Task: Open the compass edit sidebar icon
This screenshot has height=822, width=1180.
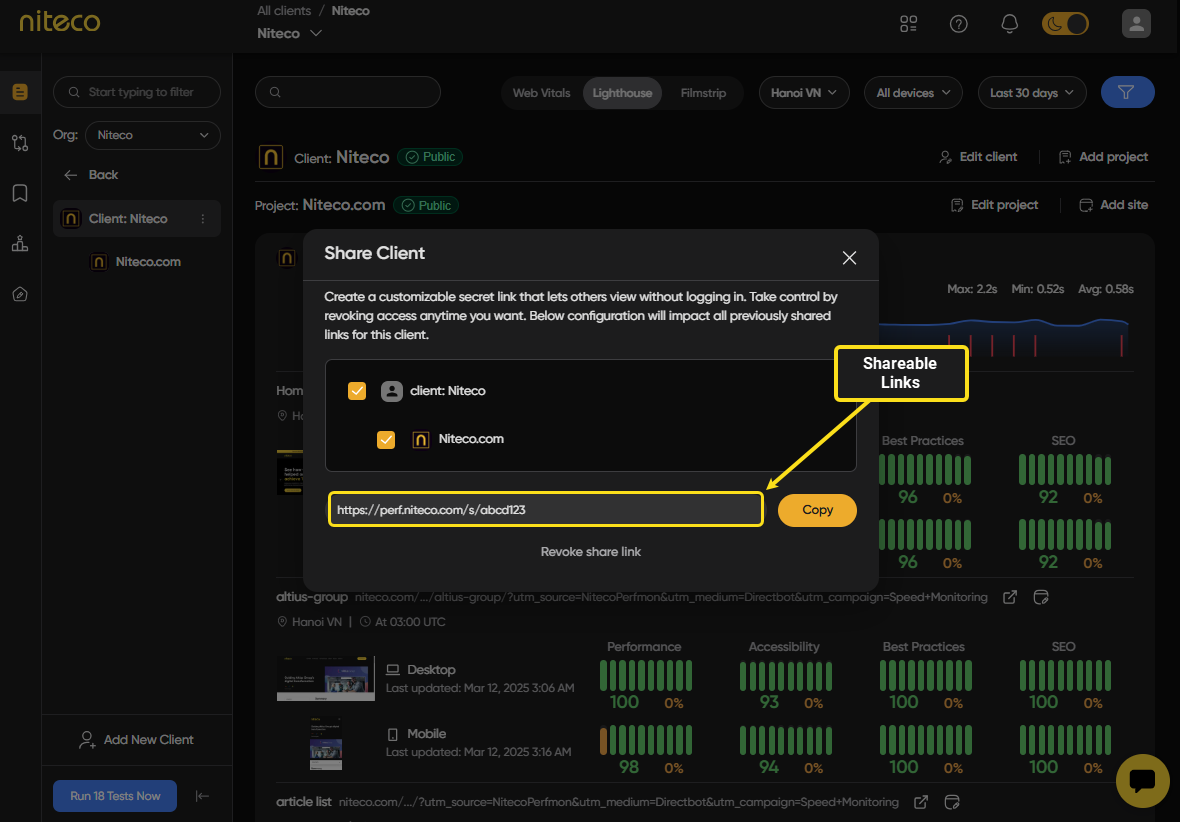Action: pos(20,294)
